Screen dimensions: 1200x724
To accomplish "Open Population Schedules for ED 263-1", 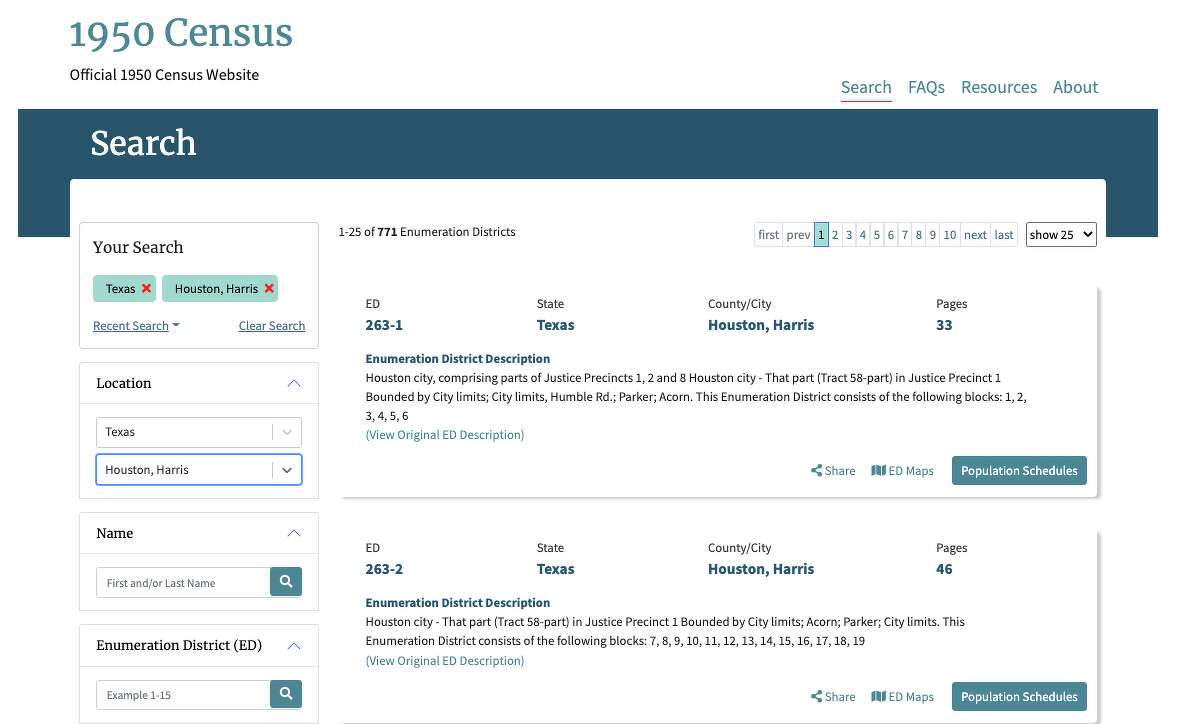I will point(1019,470).
